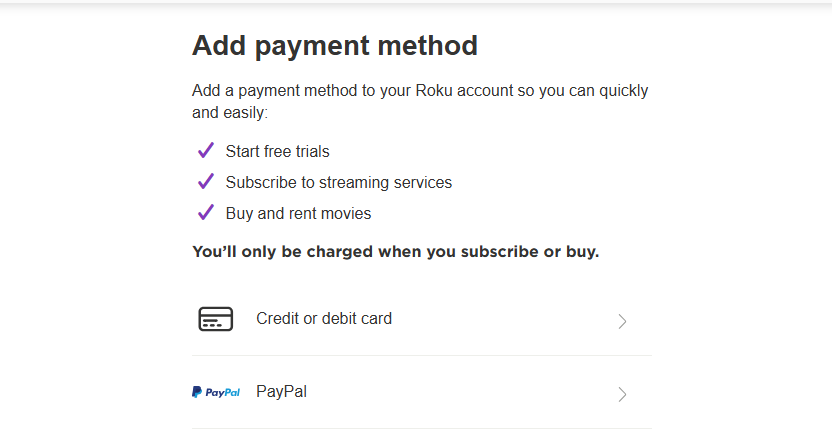This screenshot has height=438, width=832.
Task: Click the checkmark beside Buy and rent movies
Action: (x=206, y=213)
